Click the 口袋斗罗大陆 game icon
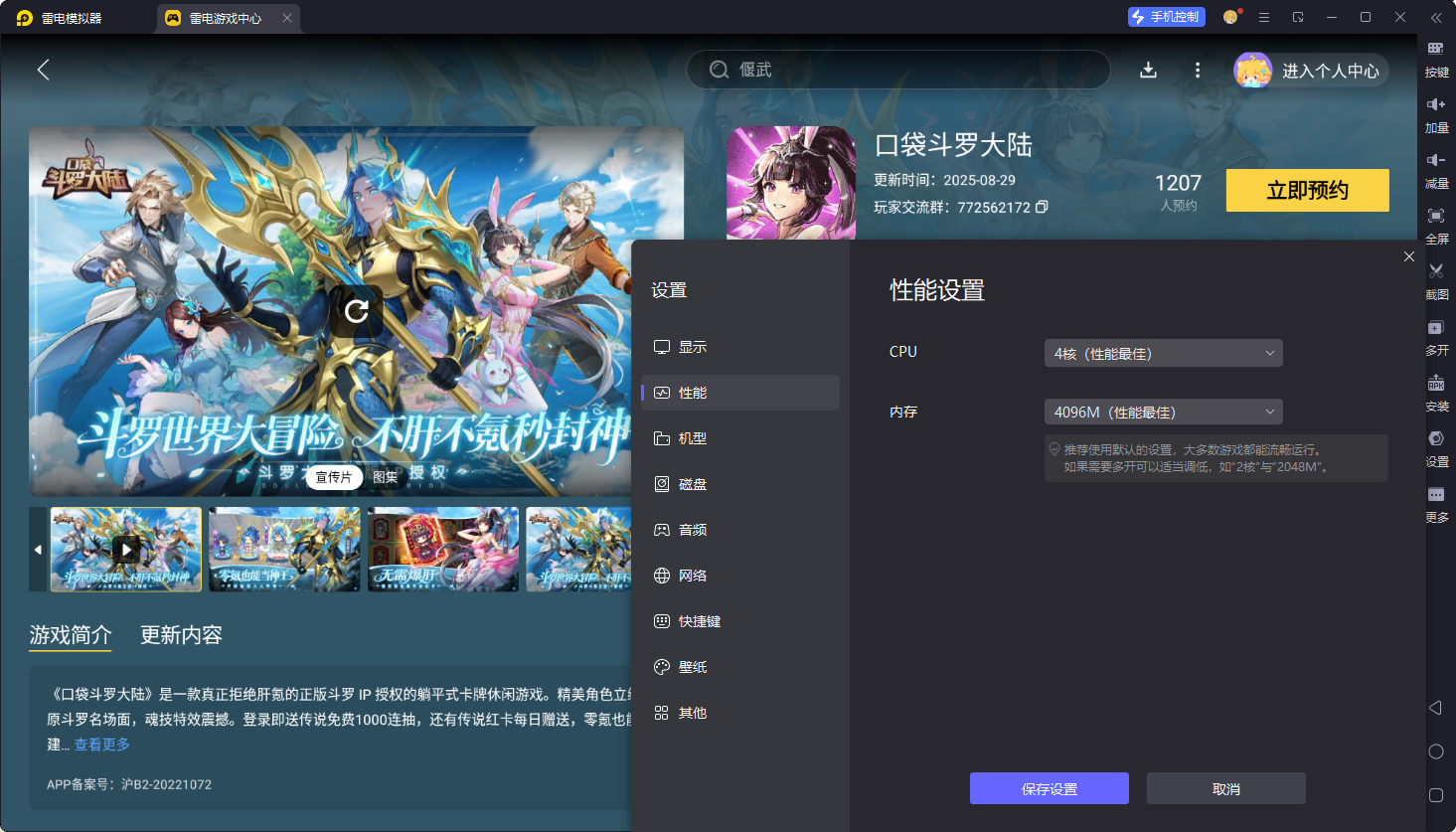This screenshot has height=832, width=1456. 791,183
